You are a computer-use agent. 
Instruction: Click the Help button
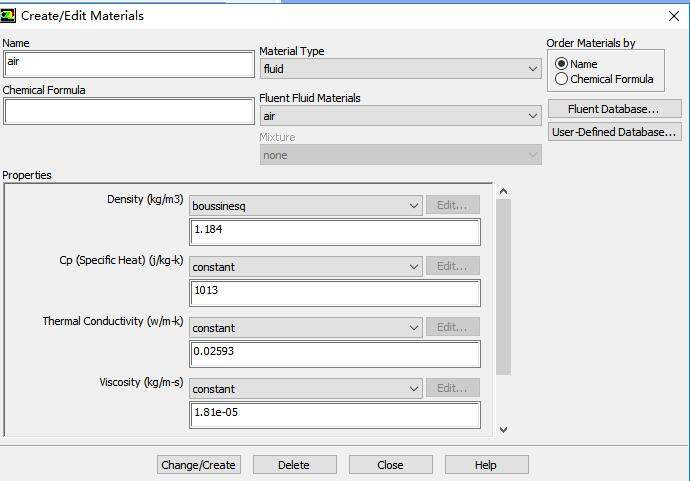click(x=486, y=465)
